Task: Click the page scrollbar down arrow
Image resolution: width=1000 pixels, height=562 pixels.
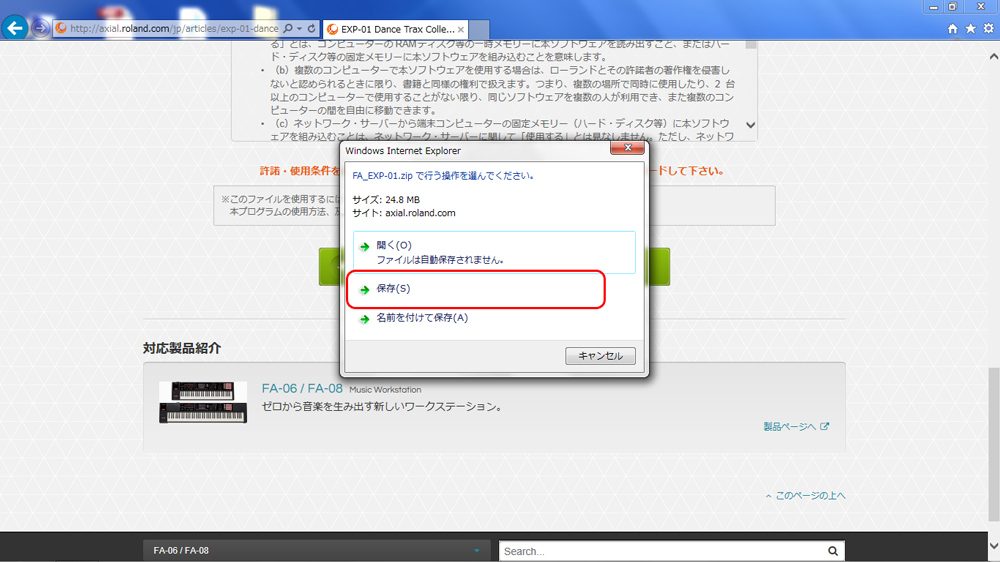Action: 994,545
